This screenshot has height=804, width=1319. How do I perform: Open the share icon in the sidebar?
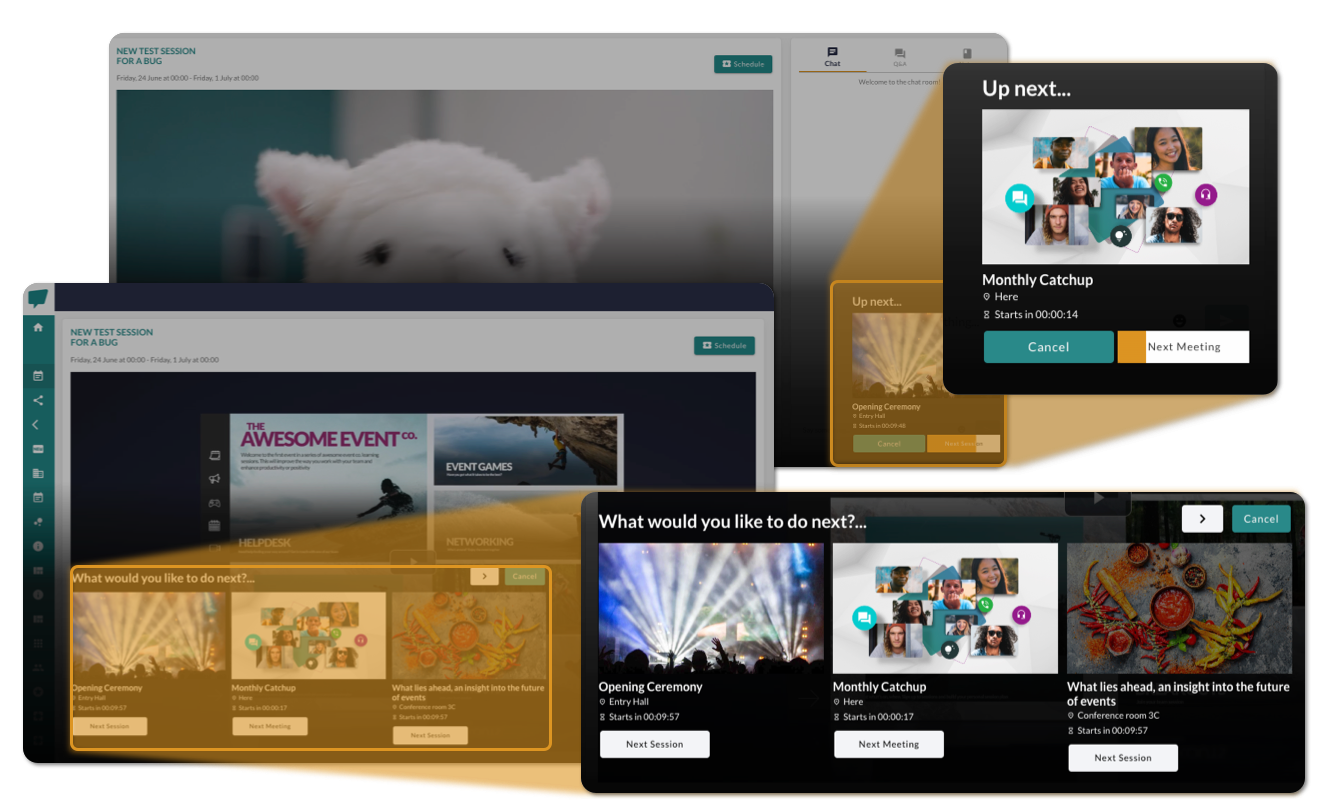tap(38, 400)
